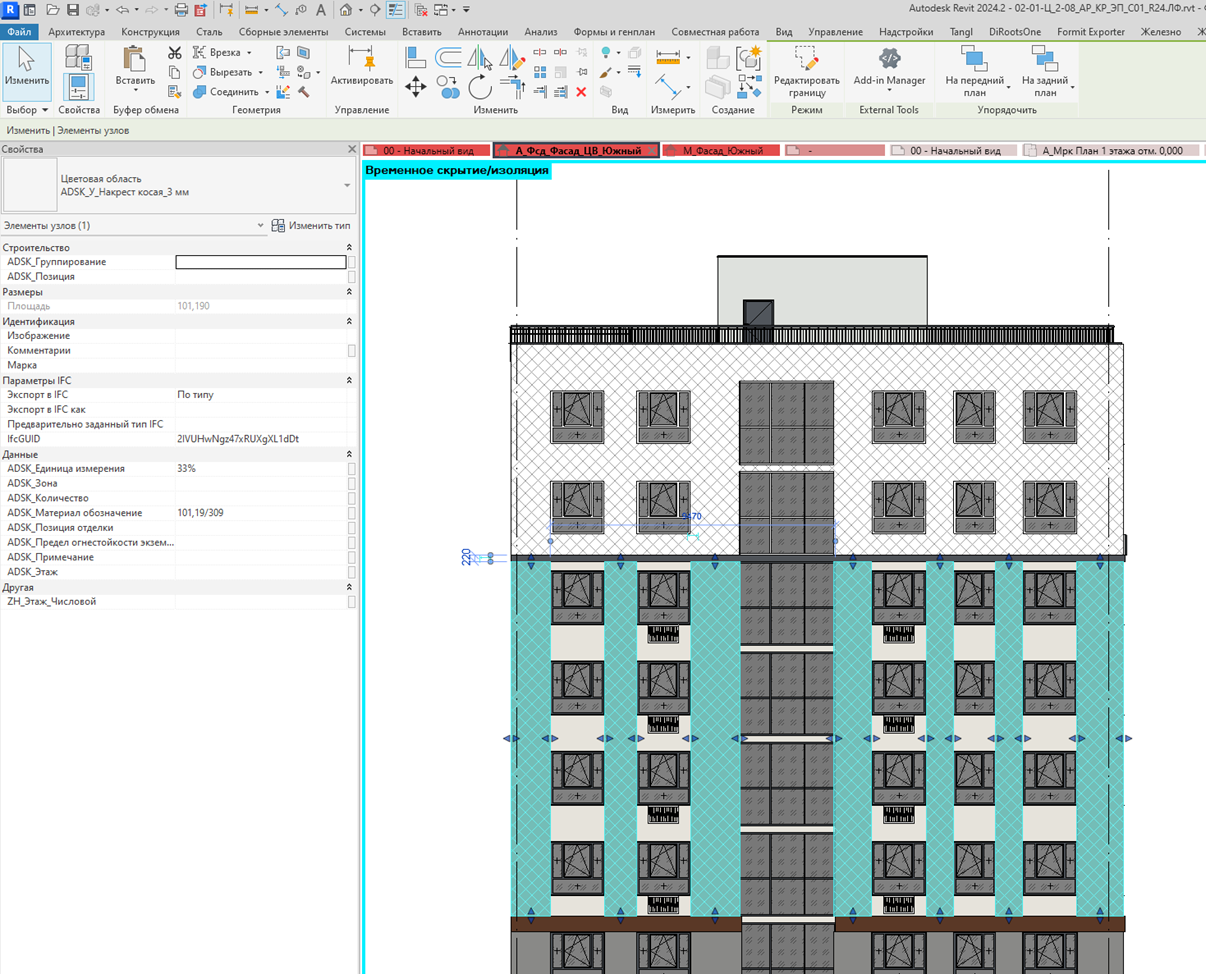Screen dimensions: 1206x974
Task: Toggle checkbox beside ADSK_Единица измерения
Action: click(352, 469)
